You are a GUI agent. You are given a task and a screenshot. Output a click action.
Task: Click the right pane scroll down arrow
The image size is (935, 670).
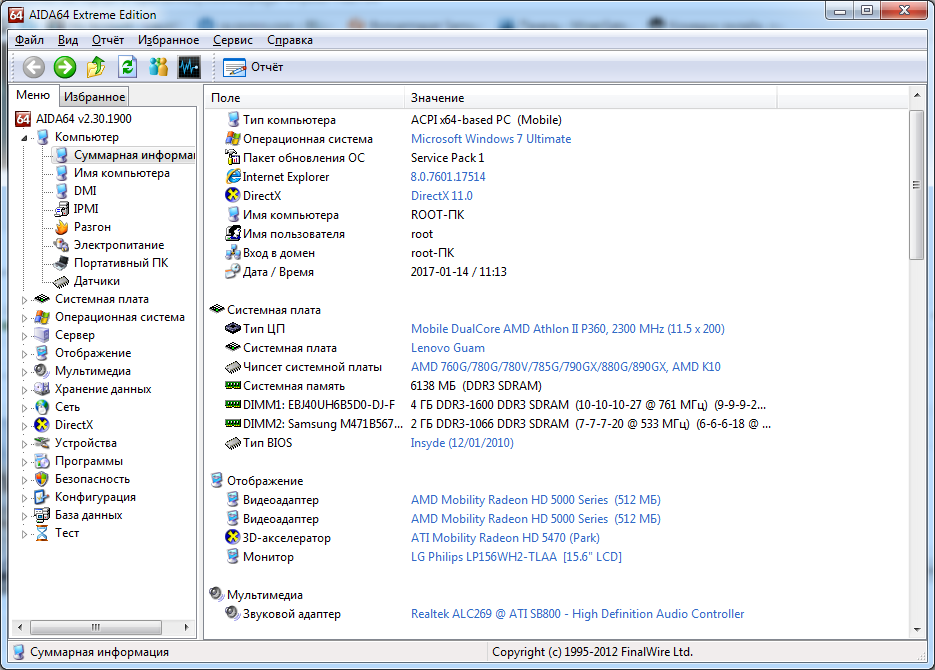pyautogui.click(x=917, y=630)
